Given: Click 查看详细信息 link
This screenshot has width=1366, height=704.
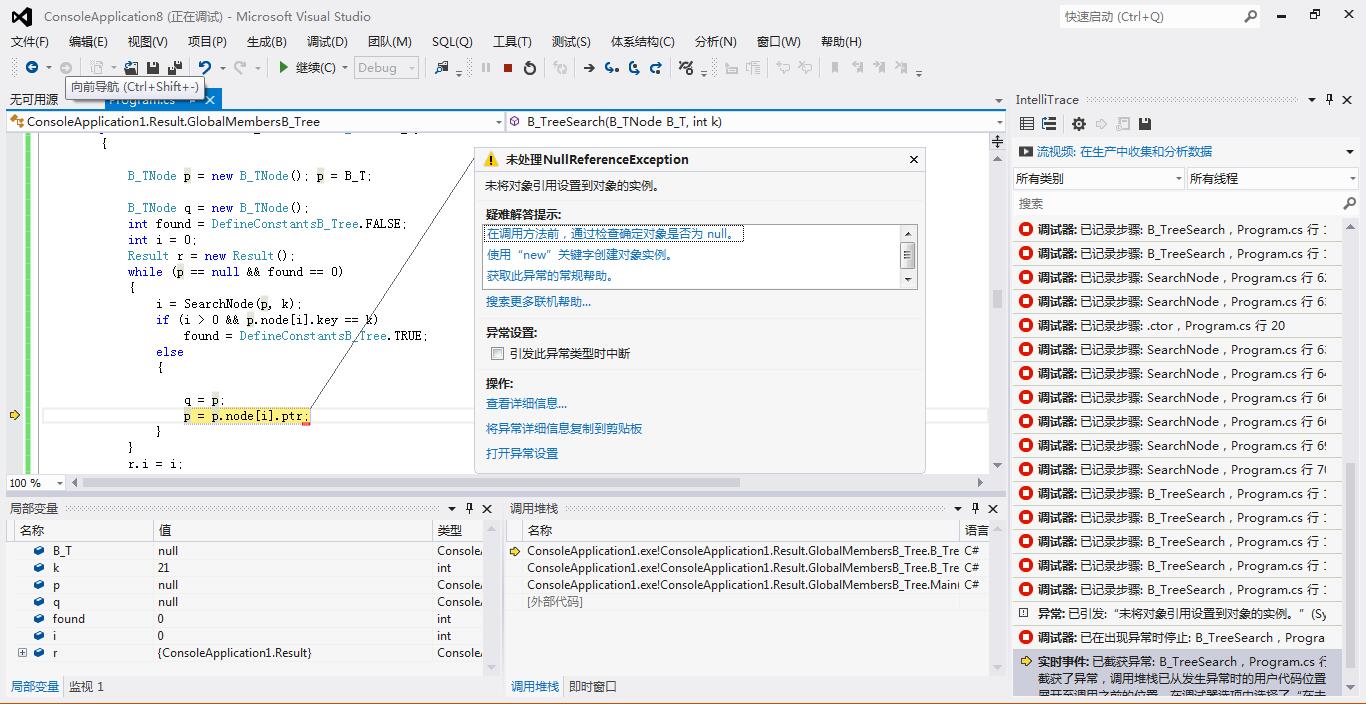Looking at the screenshot, I should tap(526, 403).
